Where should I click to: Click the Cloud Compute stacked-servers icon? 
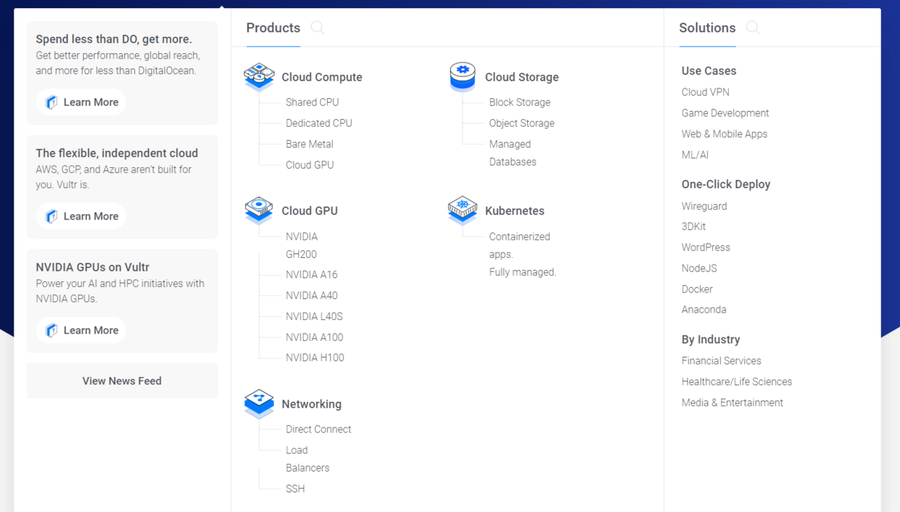tap(259, 77)
